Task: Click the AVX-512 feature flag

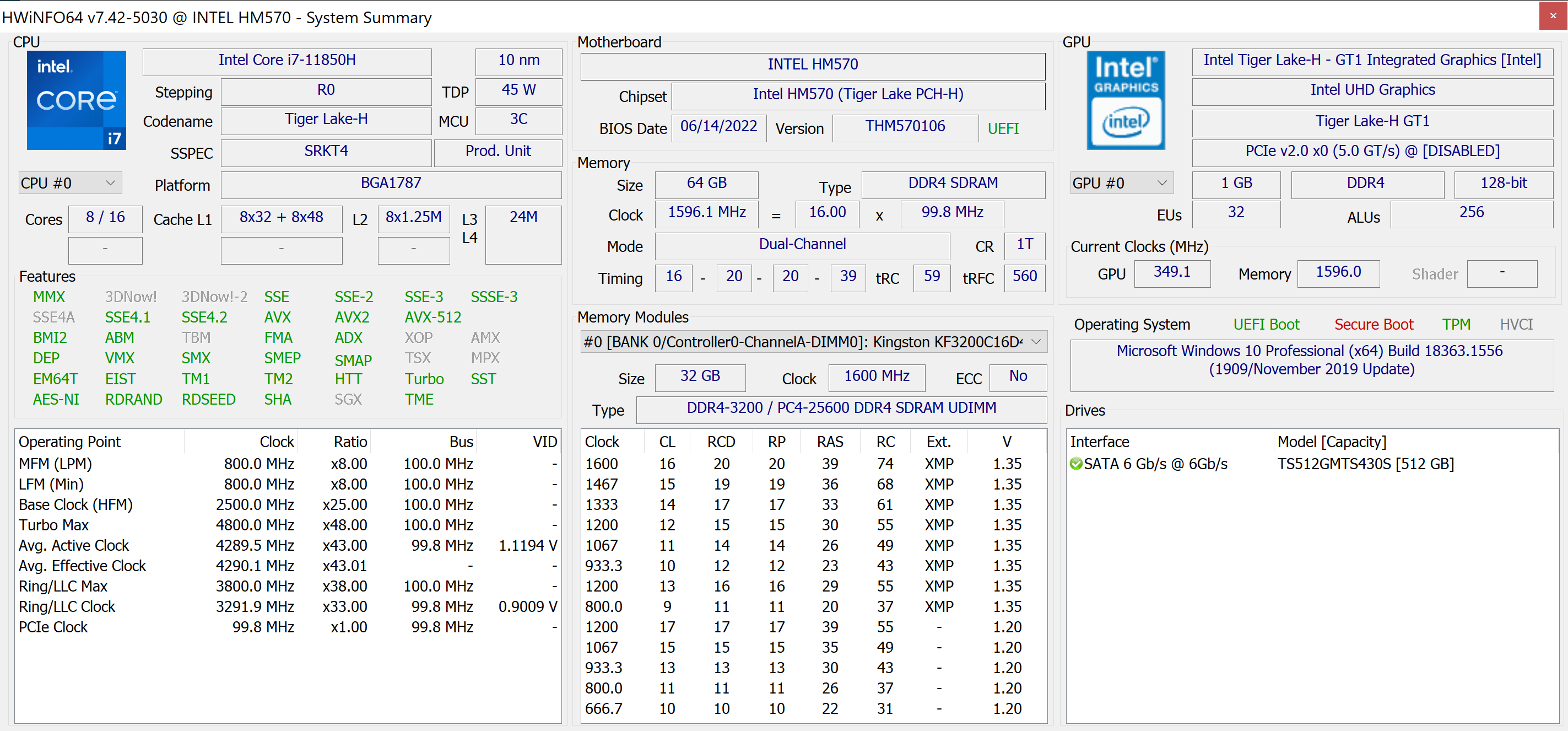Action: point(433,317)
